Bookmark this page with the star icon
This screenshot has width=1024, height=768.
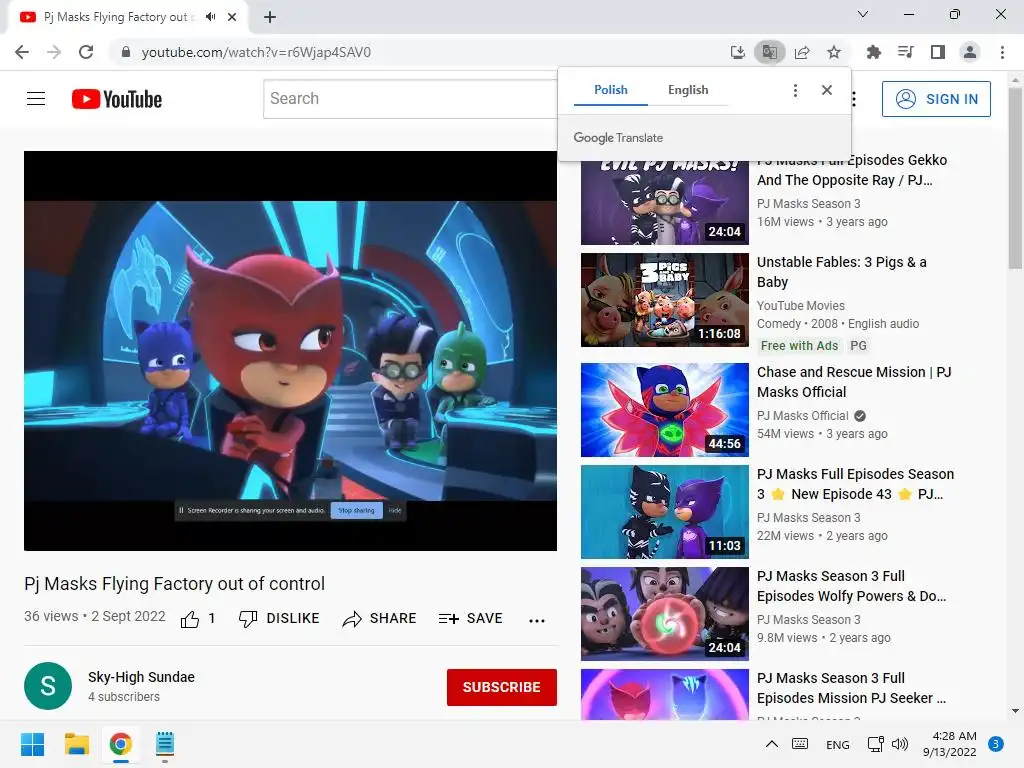(834, 52)
